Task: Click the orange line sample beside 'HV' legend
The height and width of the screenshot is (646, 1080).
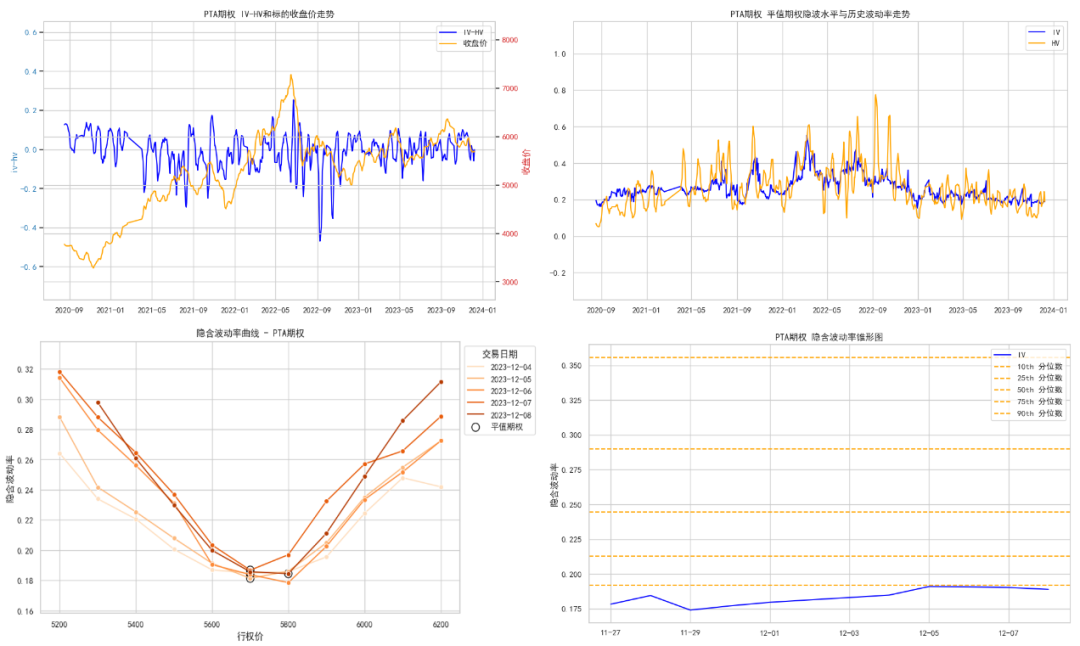Action: pyautogui.click(x=1037, y=43)
